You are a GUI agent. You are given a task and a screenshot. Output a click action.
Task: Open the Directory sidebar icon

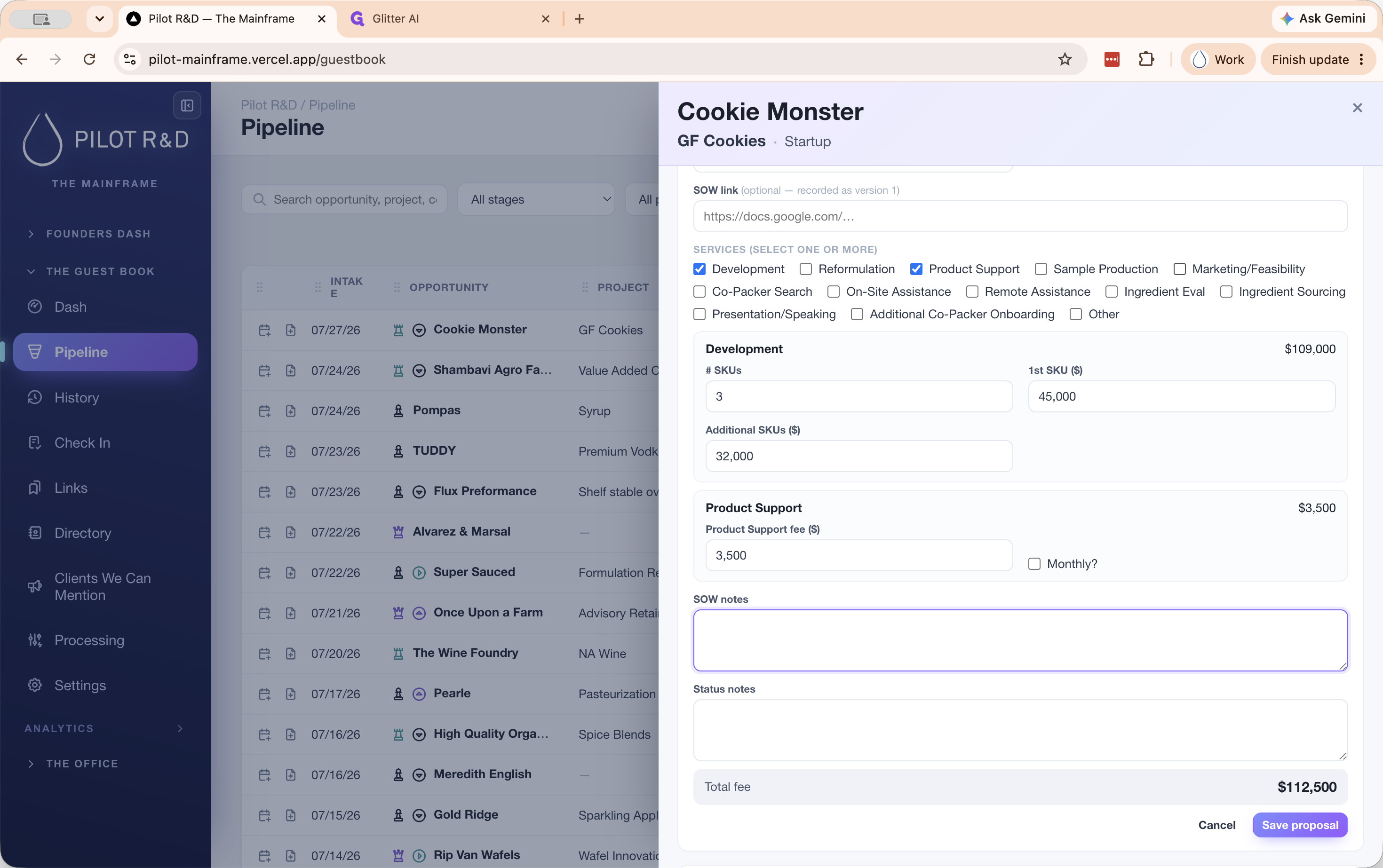(35, 533)
